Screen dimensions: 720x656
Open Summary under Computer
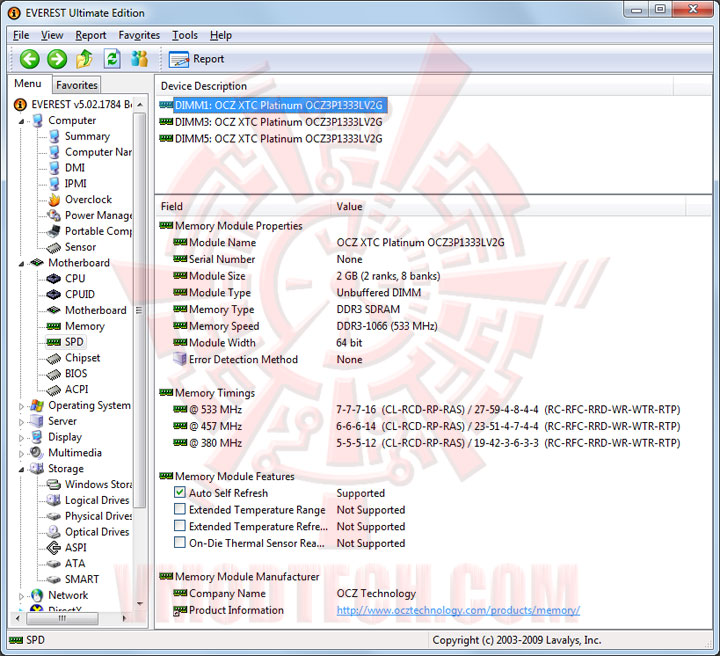87,136
